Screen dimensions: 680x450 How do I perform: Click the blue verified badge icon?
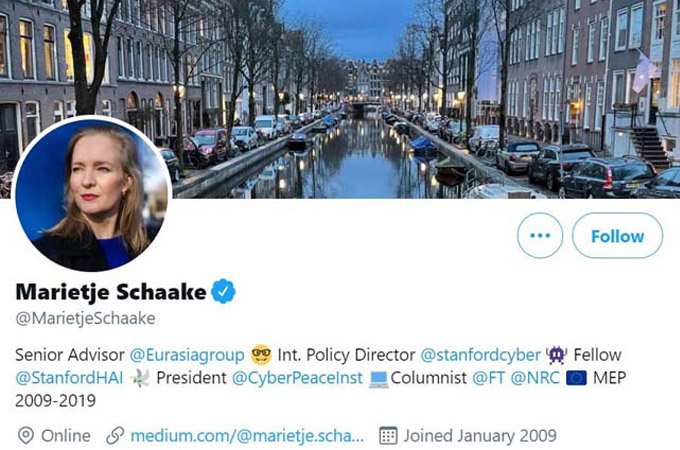(223, 291)
